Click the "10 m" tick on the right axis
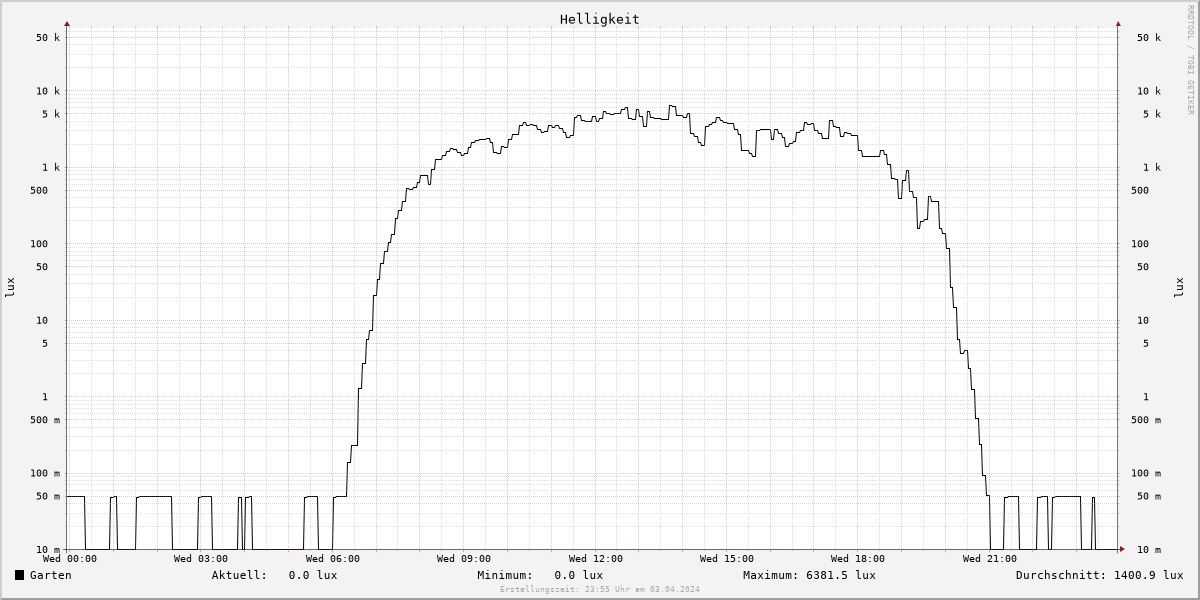The image size is (1200, 600). (1149, 550)
